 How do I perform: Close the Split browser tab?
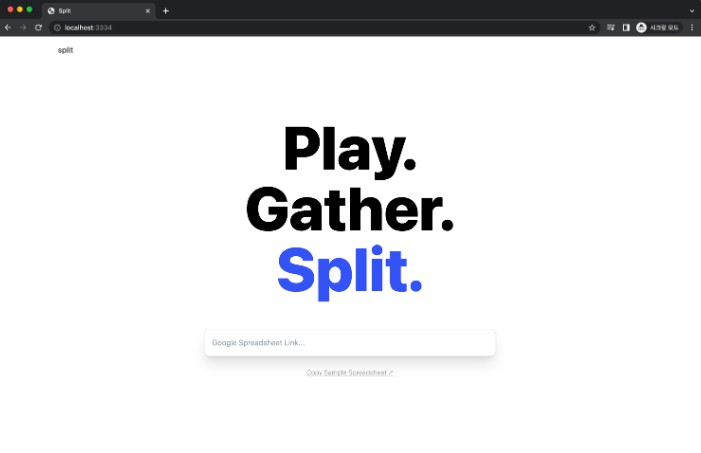point(148,11)
